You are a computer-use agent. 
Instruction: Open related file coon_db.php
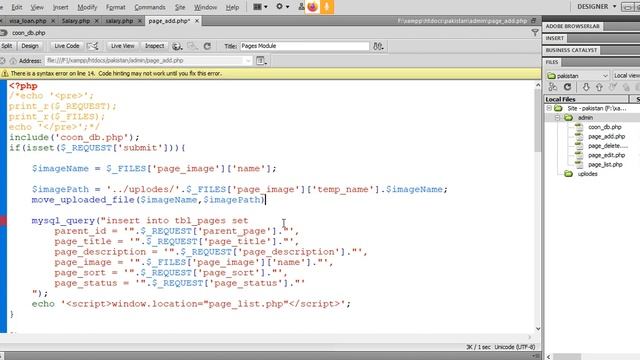[x=29, y=33]
